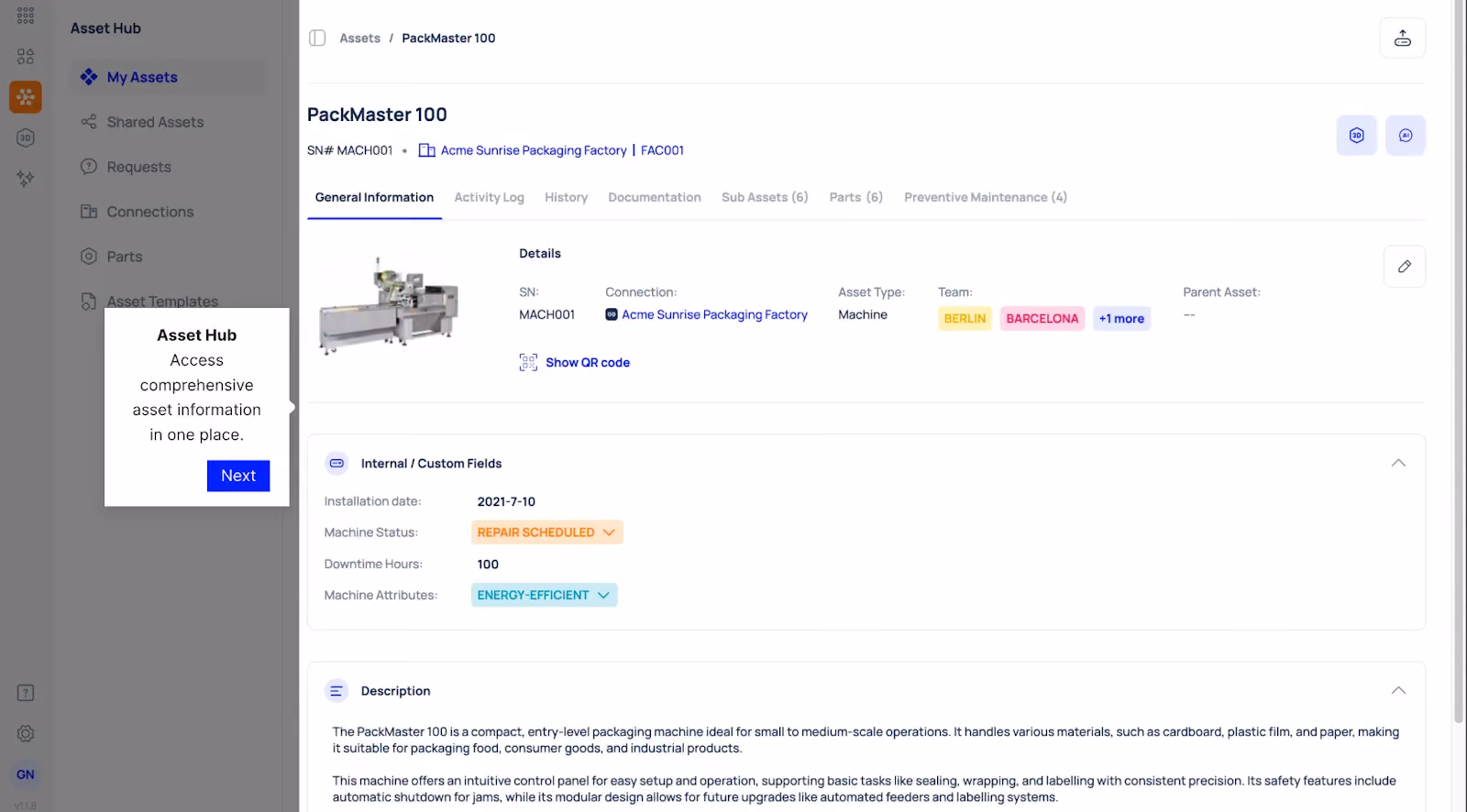
Task: Toggle the sidebar panel icon beside Assets
Action: click(317, 38)
